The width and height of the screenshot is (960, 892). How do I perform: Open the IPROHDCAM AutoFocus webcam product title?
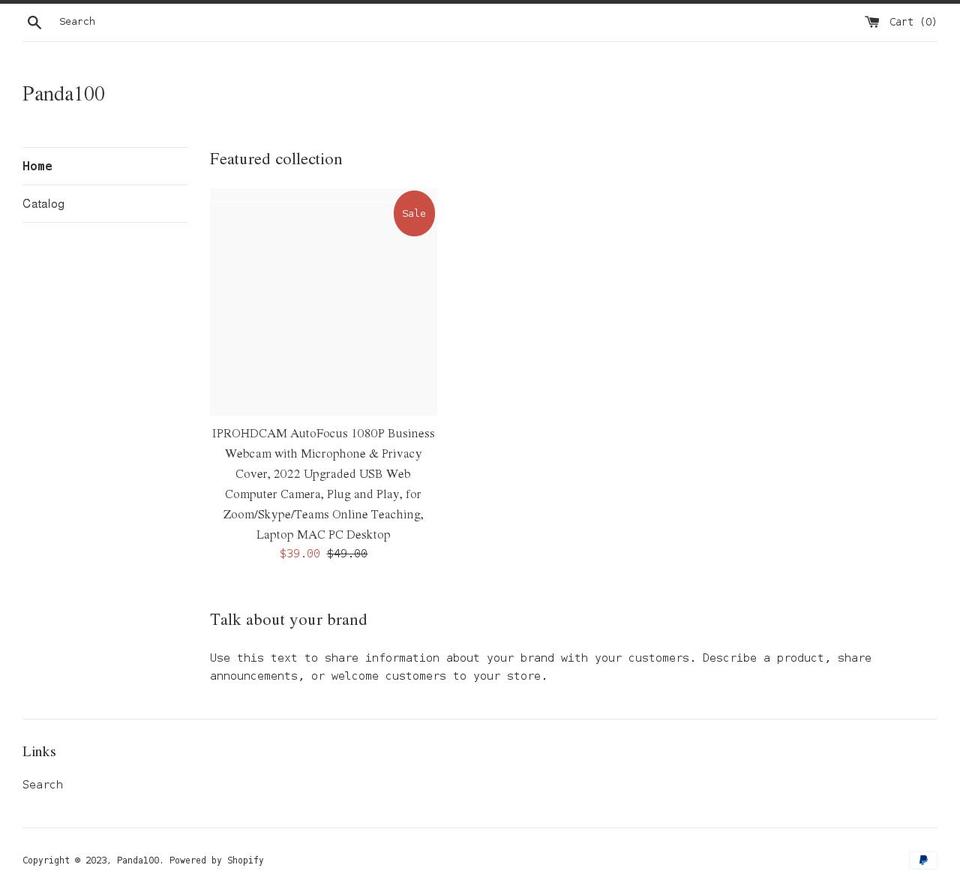pos(323,484)
